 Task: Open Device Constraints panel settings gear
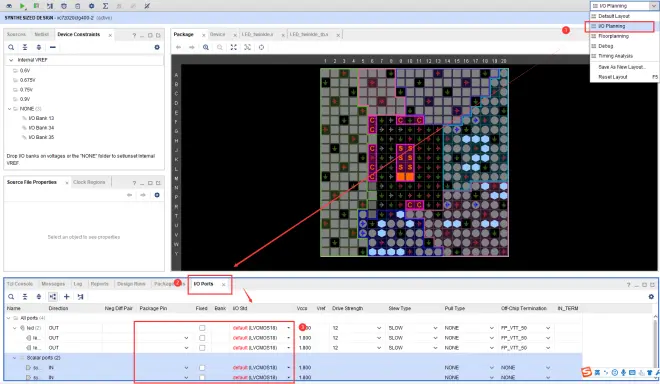click(157, 47)
